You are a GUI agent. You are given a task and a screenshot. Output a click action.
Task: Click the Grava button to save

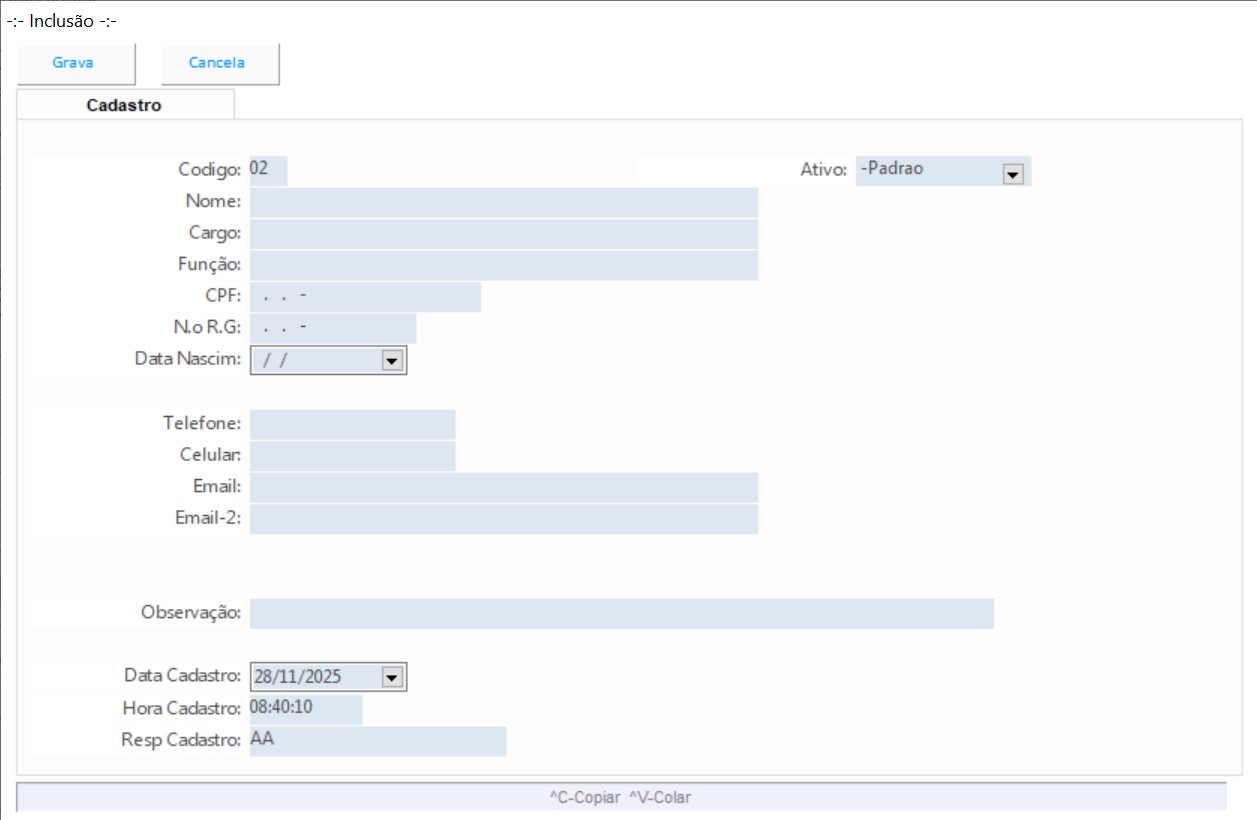pos(74,63)
